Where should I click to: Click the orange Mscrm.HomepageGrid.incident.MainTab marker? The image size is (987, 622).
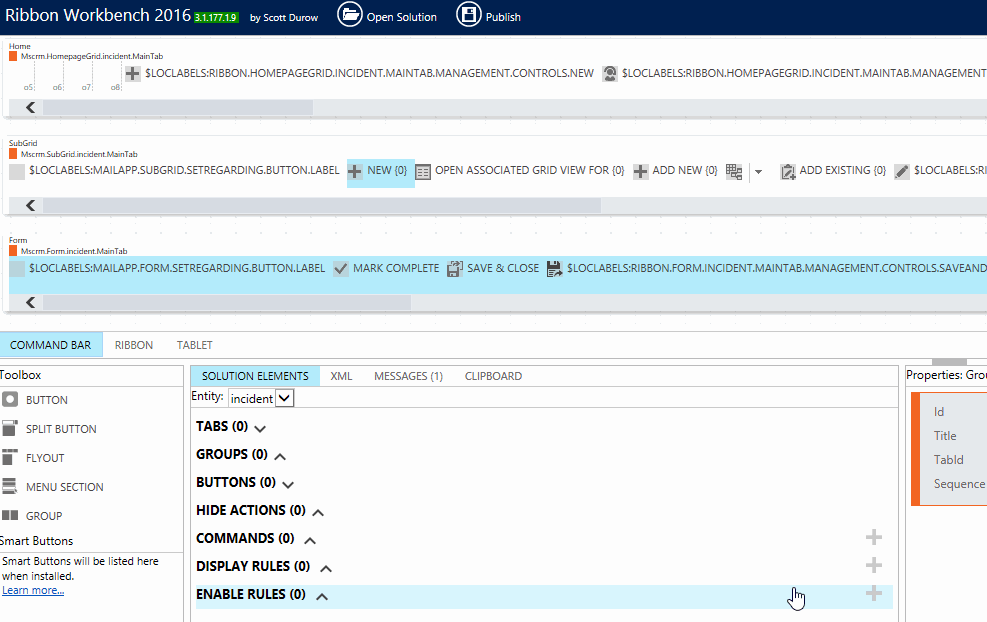point(13,57)
